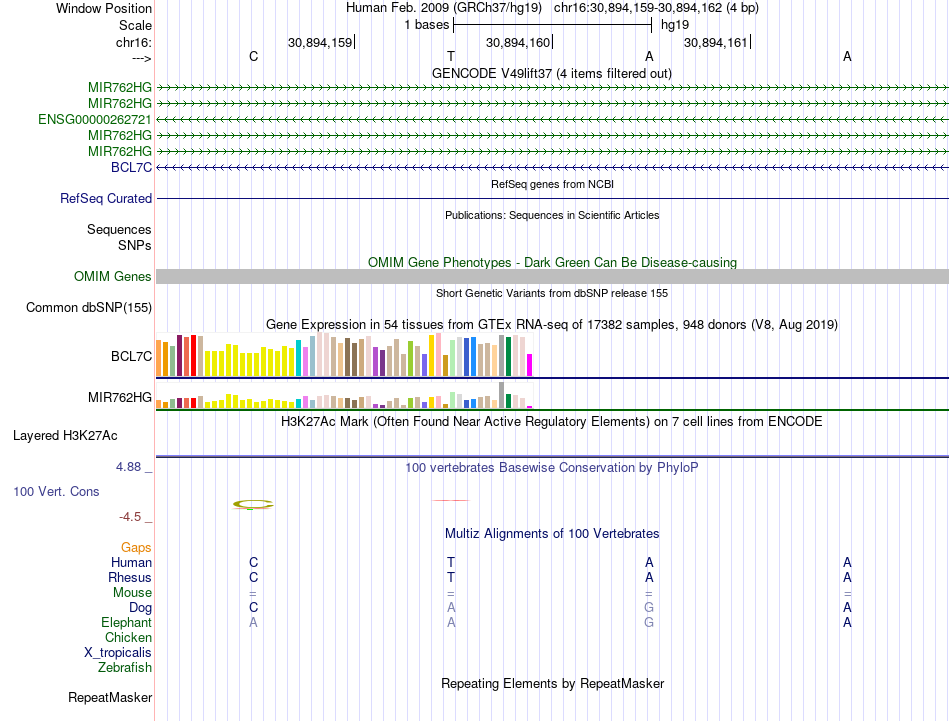Click the Window Position label

104,8
